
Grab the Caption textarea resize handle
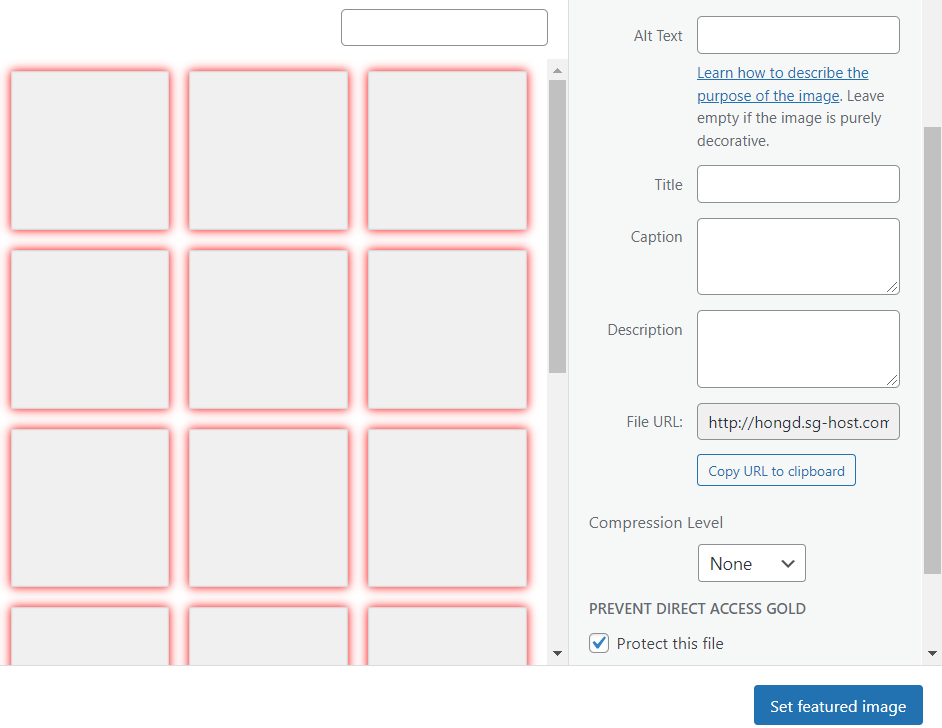point(892,288)
